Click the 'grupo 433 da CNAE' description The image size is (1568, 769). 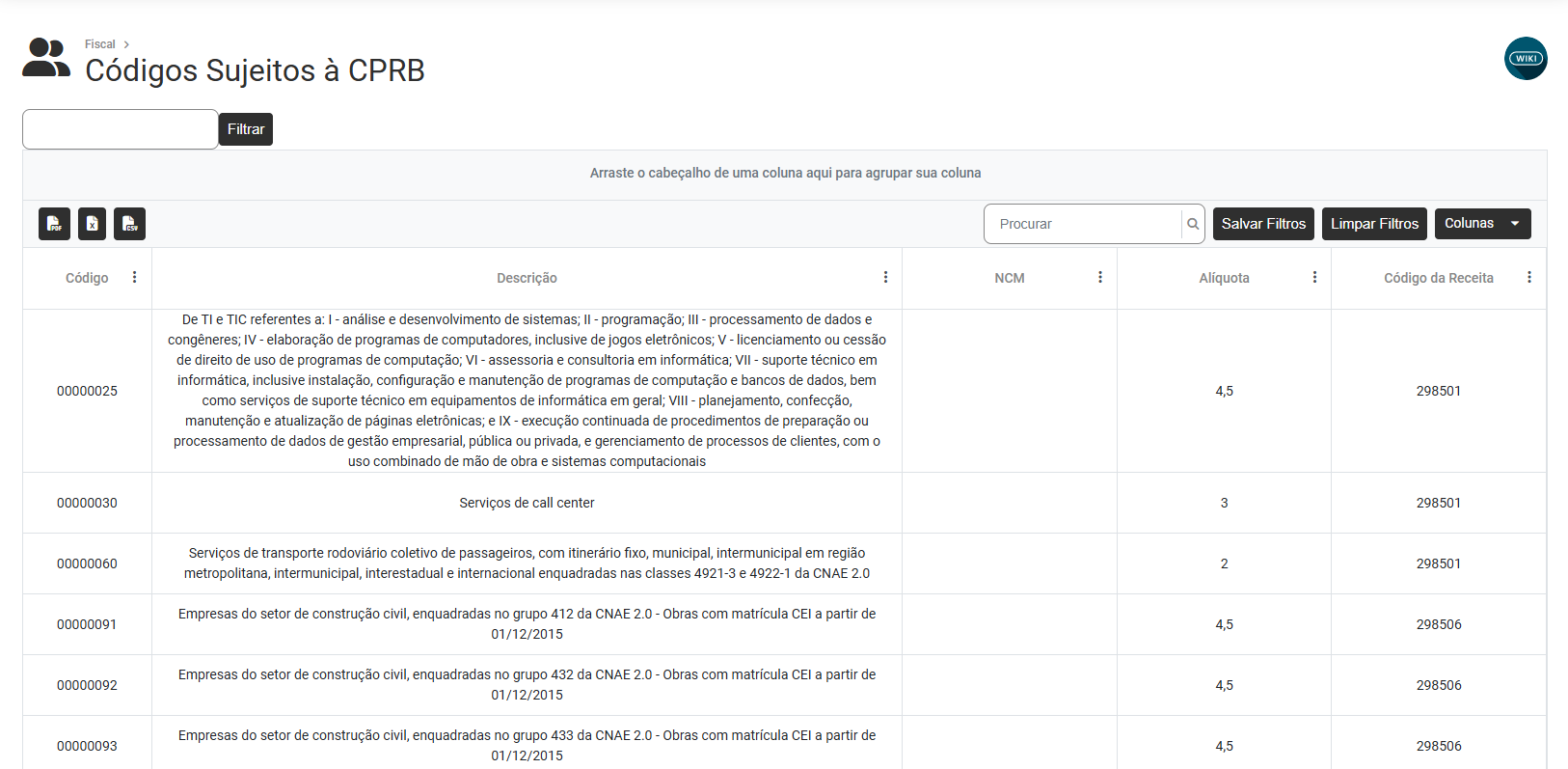click(527, 746)
